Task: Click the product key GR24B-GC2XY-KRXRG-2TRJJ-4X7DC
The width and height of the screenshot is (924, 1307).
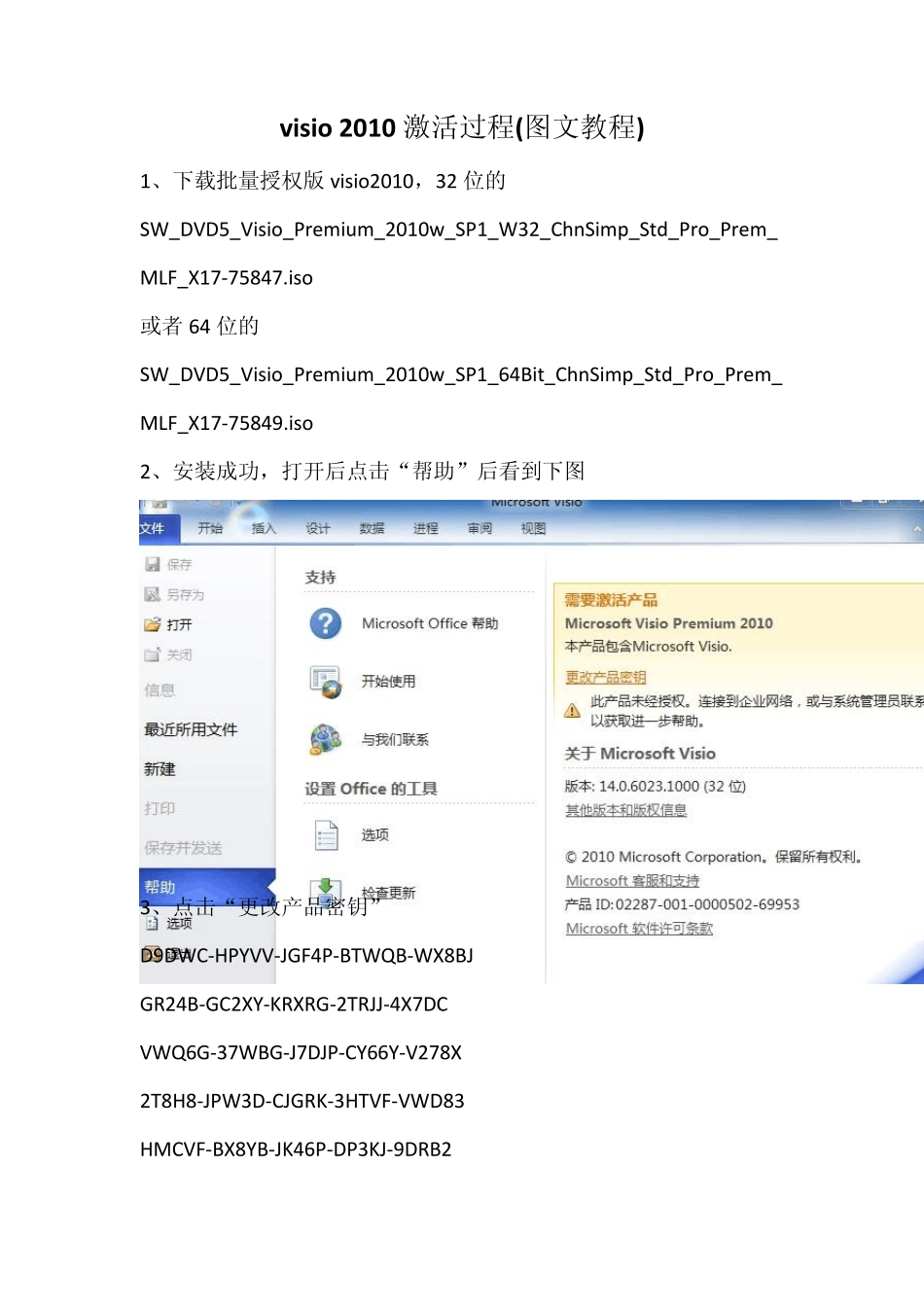Action: pos(294,1005)
